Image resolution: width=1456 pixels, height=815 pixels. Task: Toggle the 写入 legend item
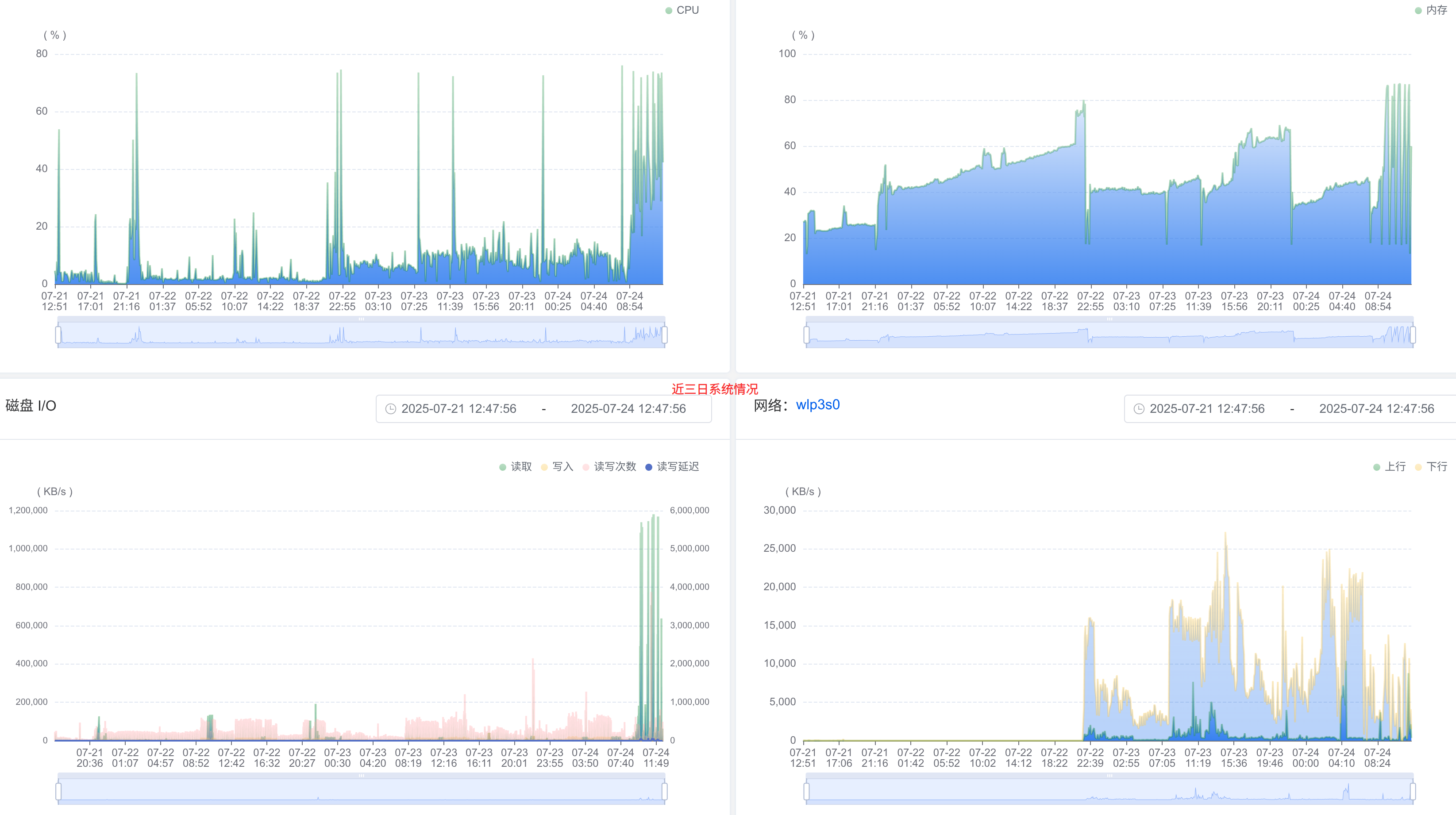click(x=557, y=466)
